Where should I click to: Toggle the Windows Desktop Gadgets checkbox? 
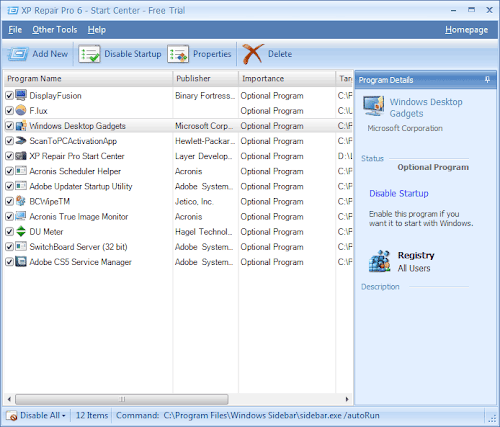click(9, 126)
